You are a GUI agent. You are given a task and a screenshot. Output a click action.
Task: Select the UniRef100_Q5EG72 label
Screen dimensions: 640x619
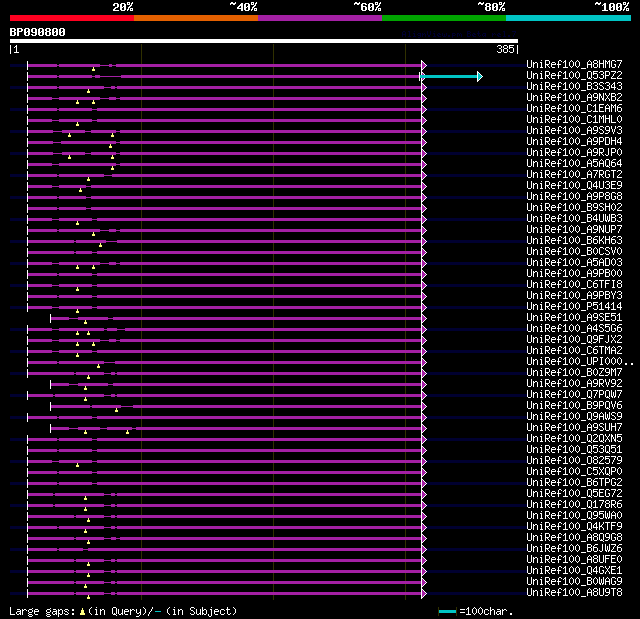pyautogui.click(x=574, y=493)
